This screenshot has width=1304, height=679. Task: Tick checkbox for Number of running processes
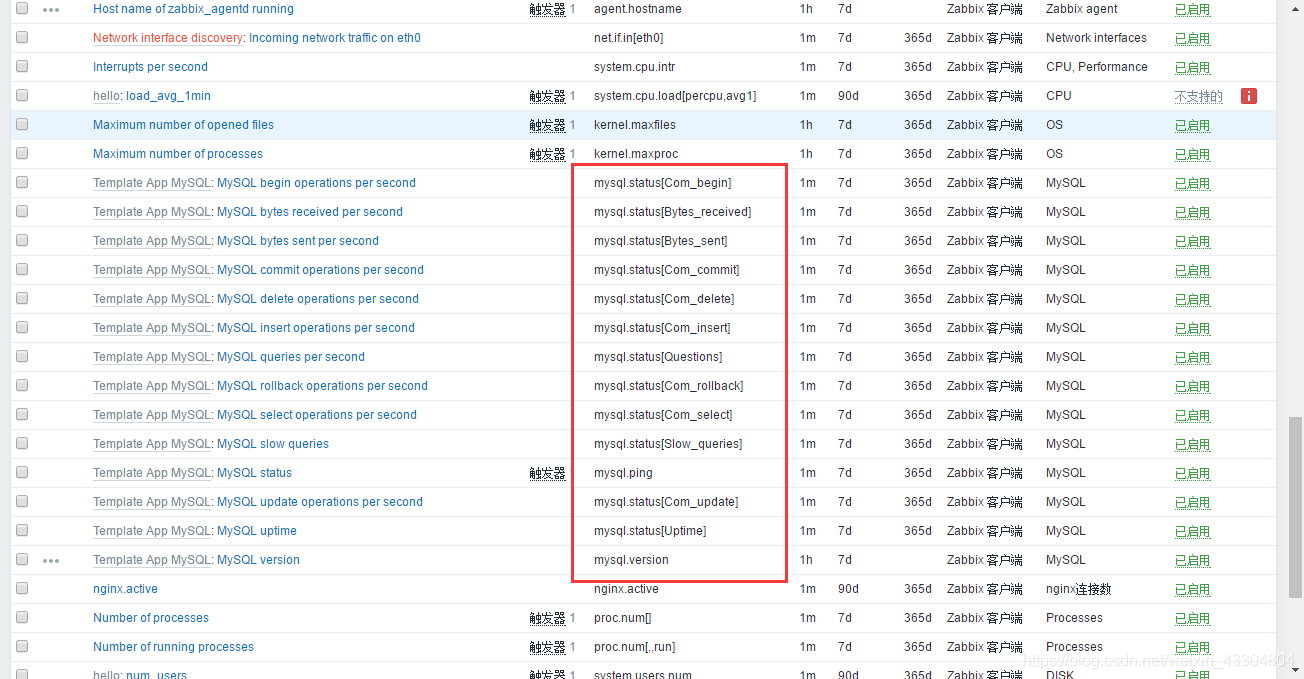tap(22, 646)
